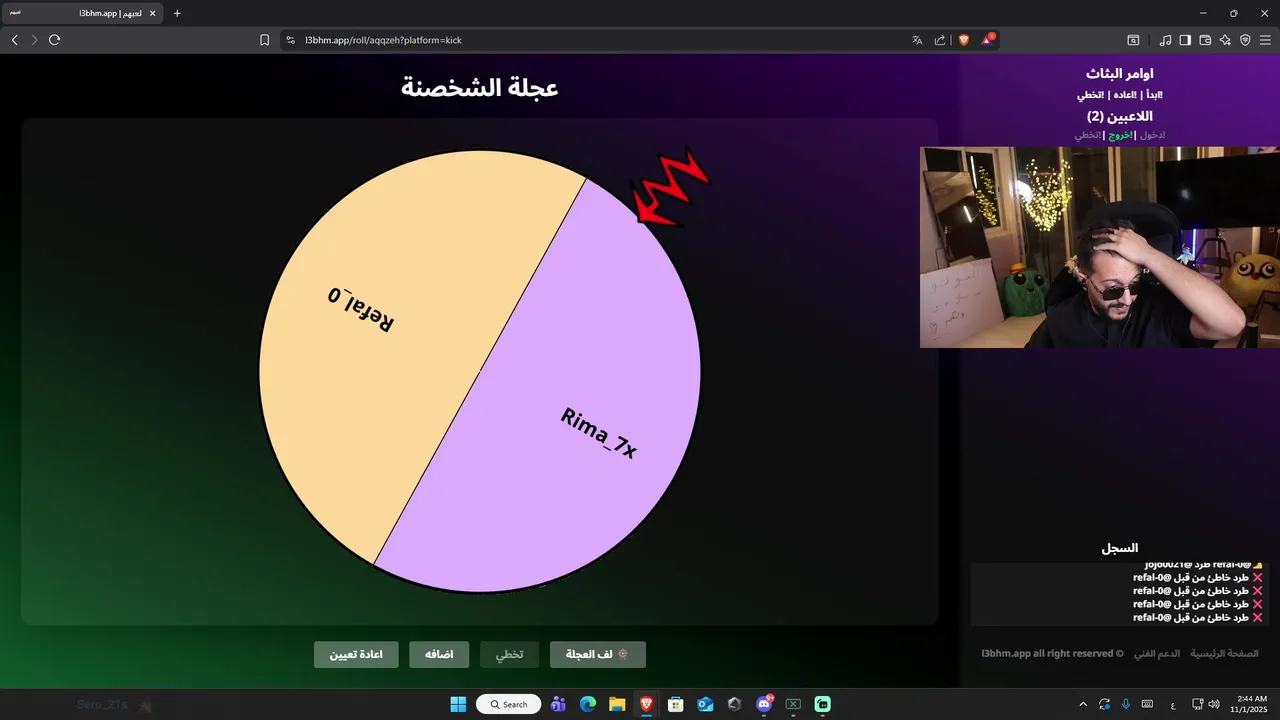Click the taskbar Search box
The width and height of the screenshot is (1280, 720).
click(x=509, y=704)
